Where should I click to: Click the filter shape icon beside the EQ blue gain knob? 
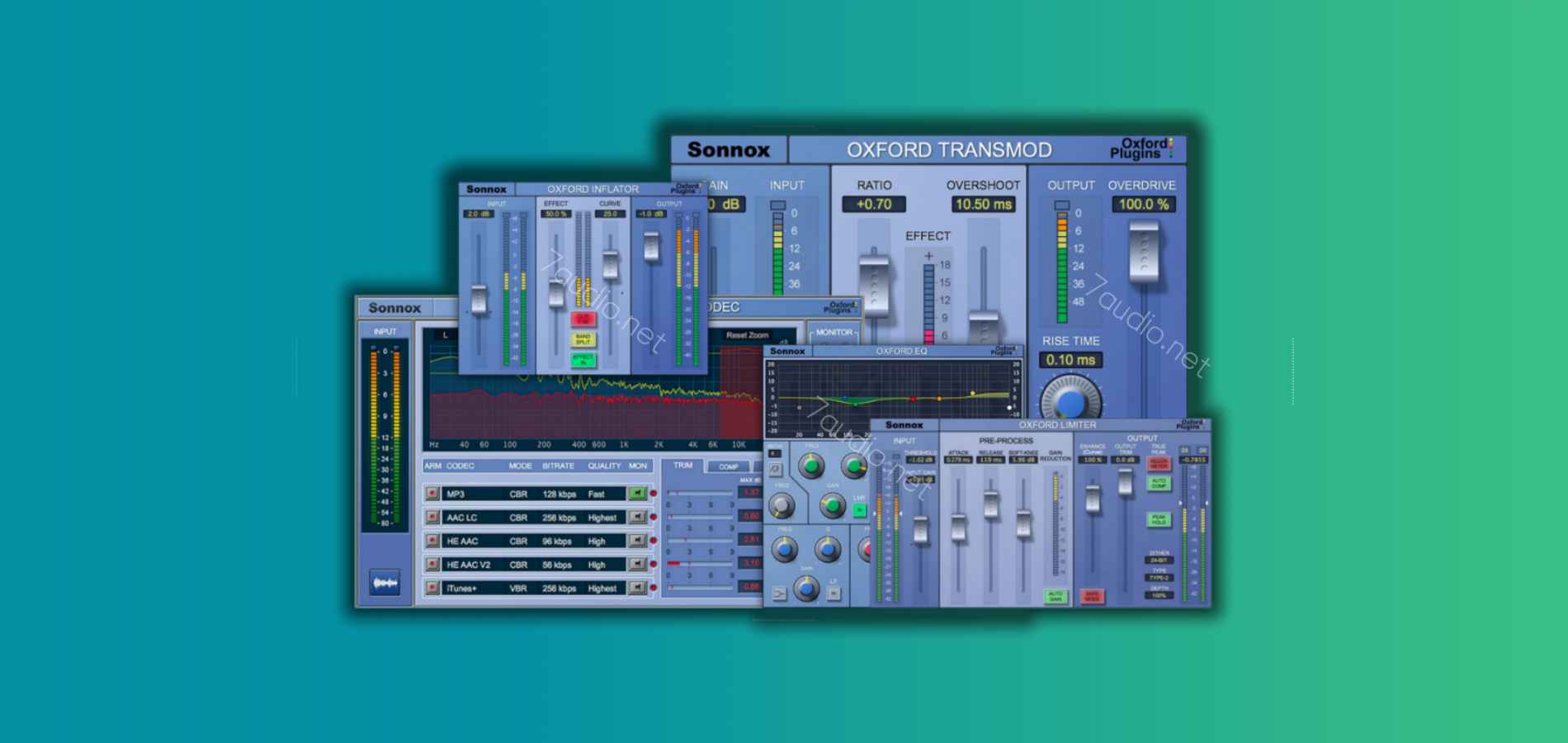(779, 593)
